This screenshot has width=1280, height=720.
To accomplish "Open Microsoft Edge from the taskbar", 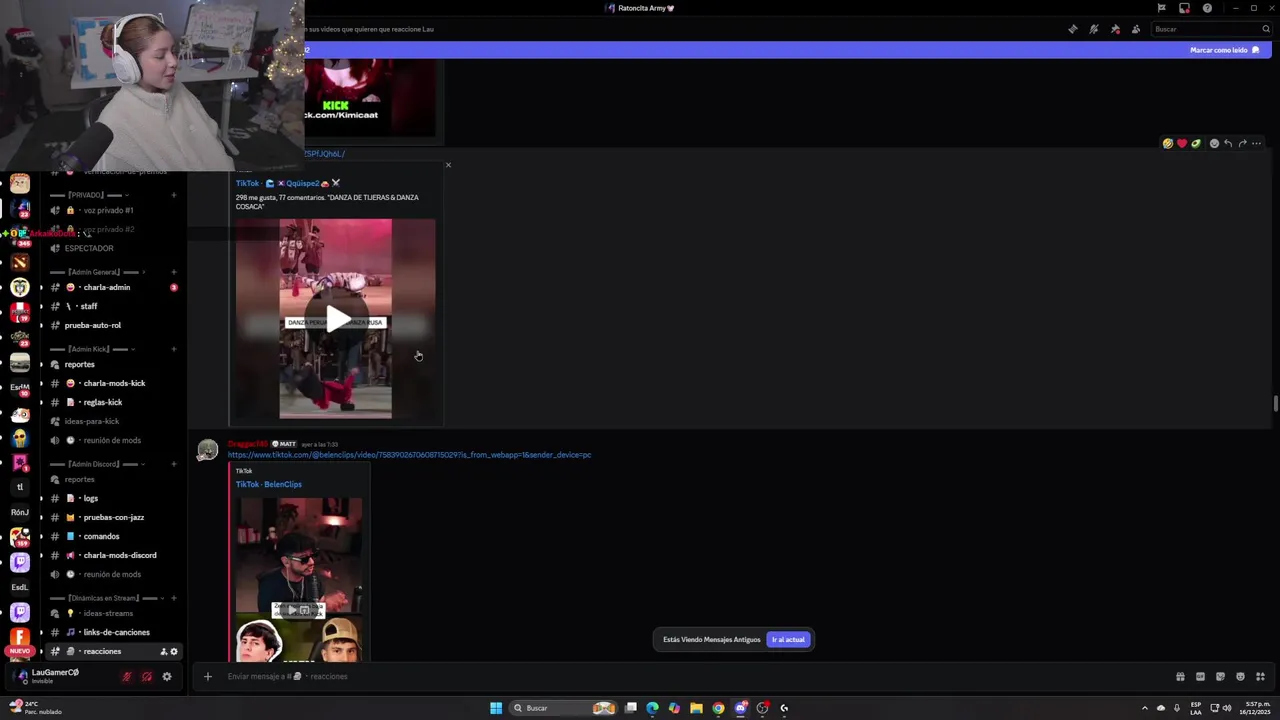I will [652, 708].
